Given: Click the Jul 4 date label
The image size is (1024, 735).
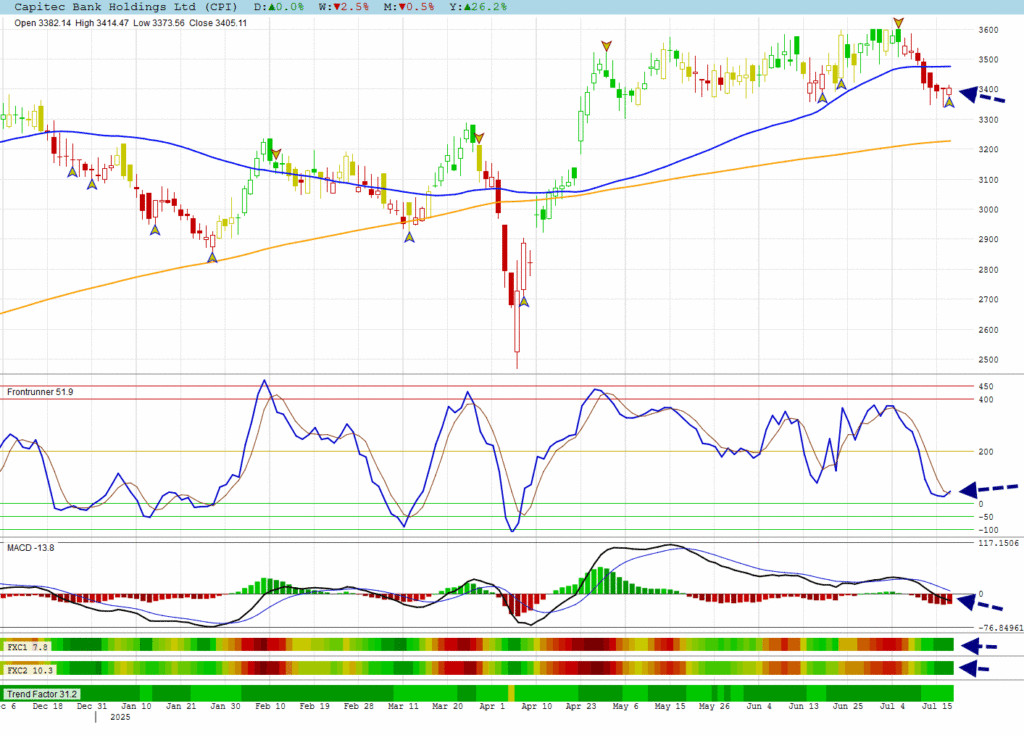Looking at the screenshot, I should point(893,706).
